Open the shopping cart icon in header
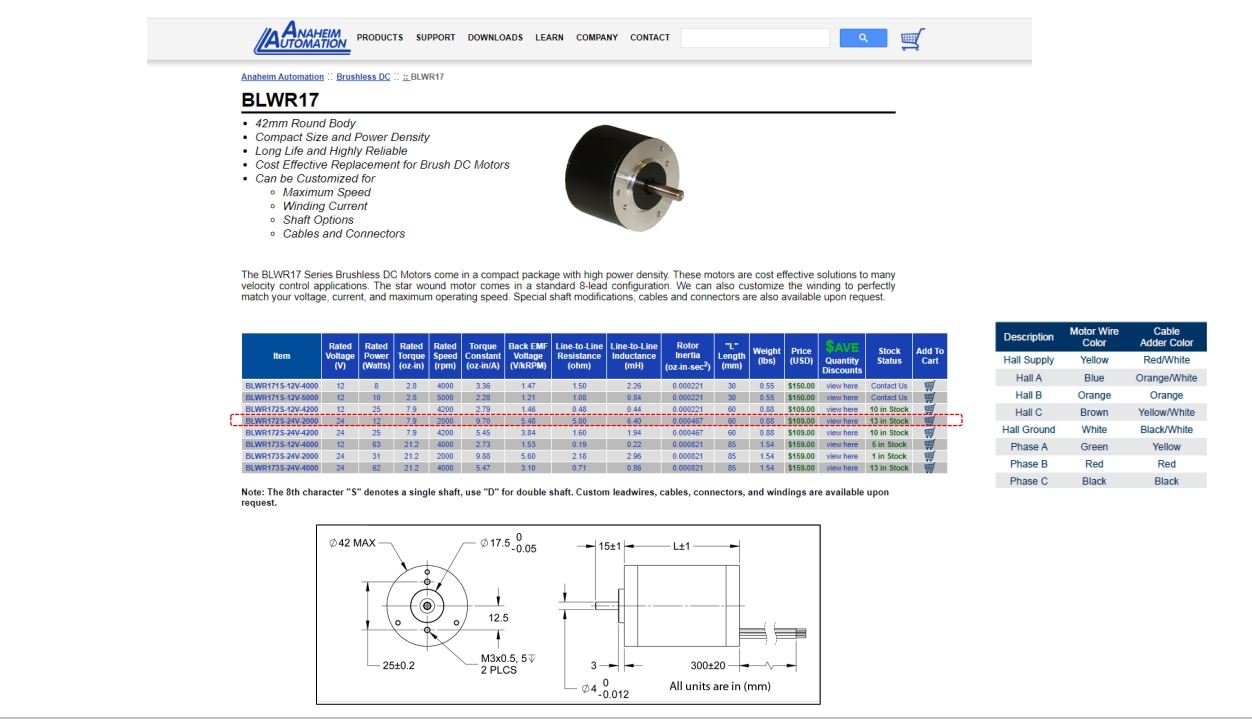The height and width of the screenshot is (719, 1252). coord(912,39)
